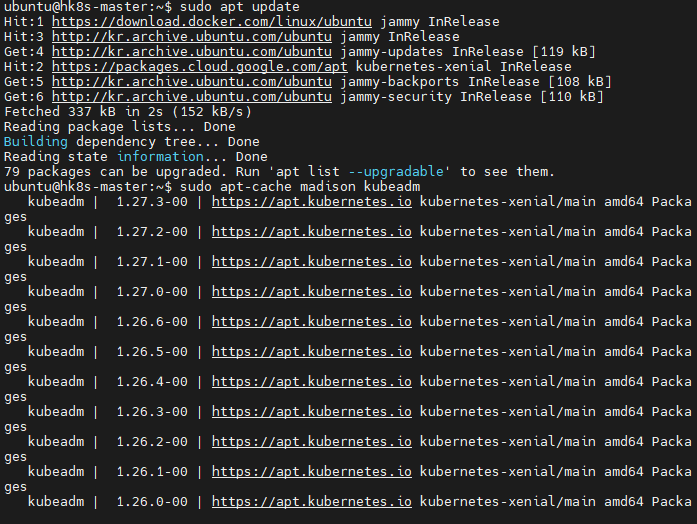Image resolution: width=697 pixels, height=524 pixels.
Task: Click 'jammy-updates InRelease' text
Action: click(x=432, y=52)
